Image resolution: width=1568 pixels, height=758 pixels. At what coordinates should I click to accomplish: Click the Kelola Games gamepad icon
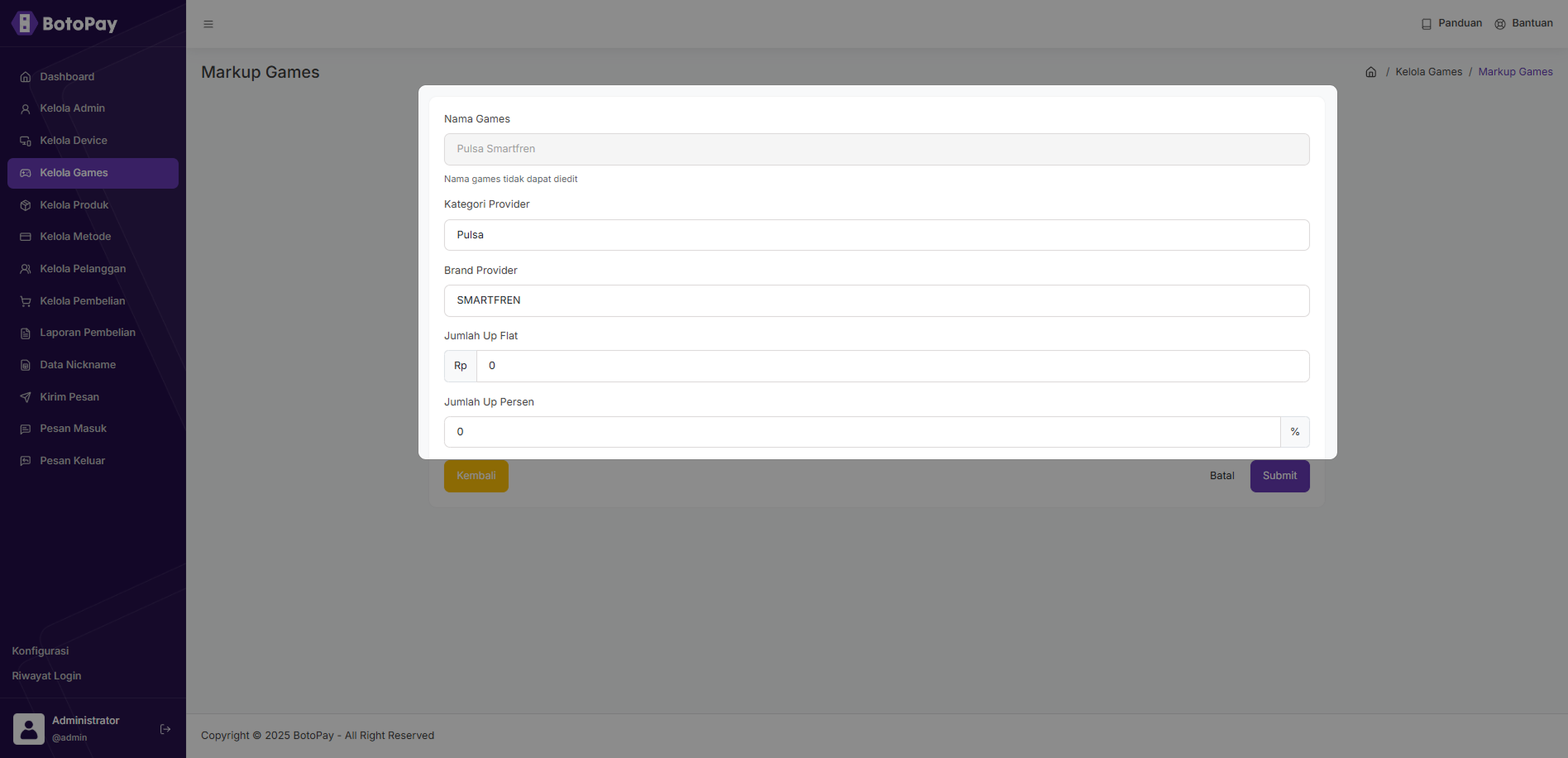click(x=26, y=173)
